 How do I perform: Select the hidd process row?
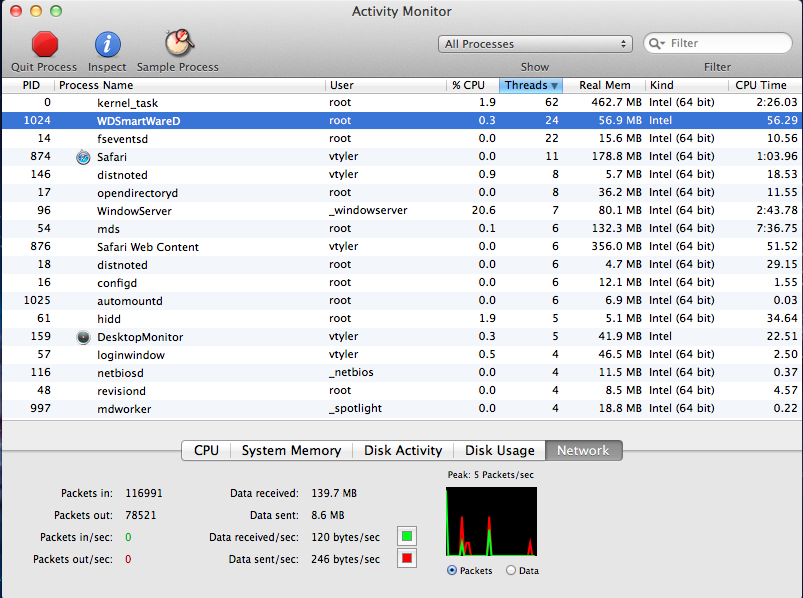(402, 318)
